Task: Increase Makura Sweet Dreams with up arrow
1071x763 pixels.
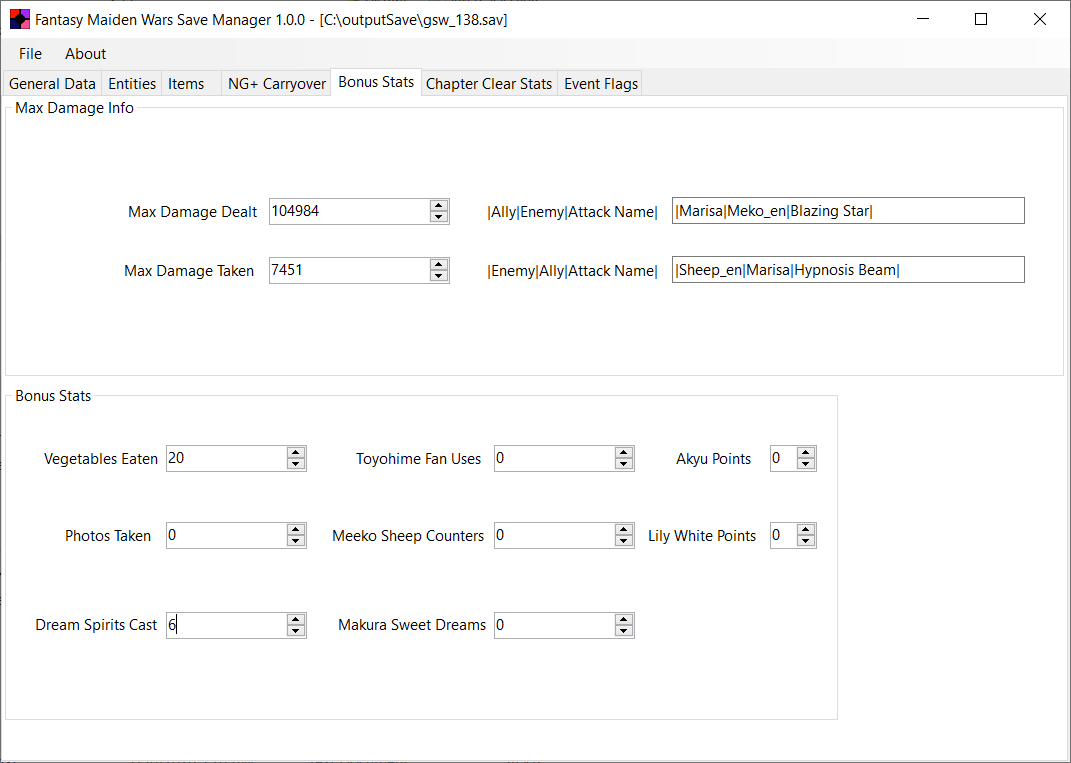Action: pyautogui.click(x=624, y=619)
